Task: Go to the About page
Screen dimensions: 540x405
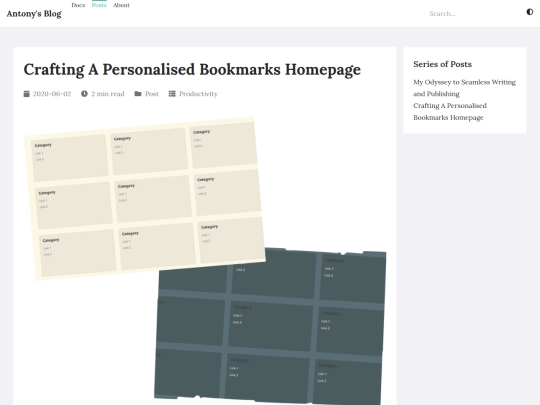Action: [122, 5]
